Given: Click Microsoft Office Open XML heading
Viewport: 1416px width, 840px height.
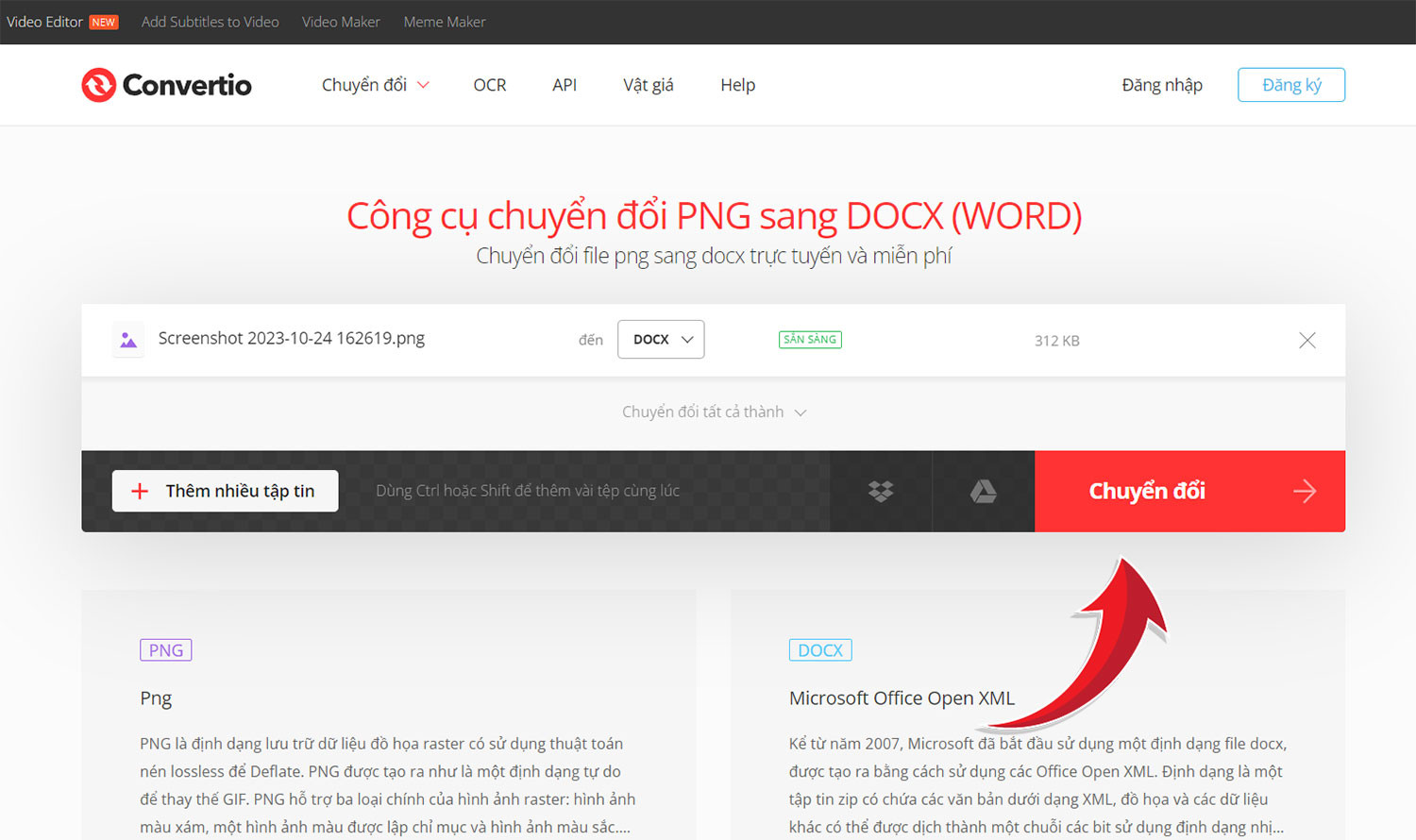Looking at the screenshot, I should [902, 698].
